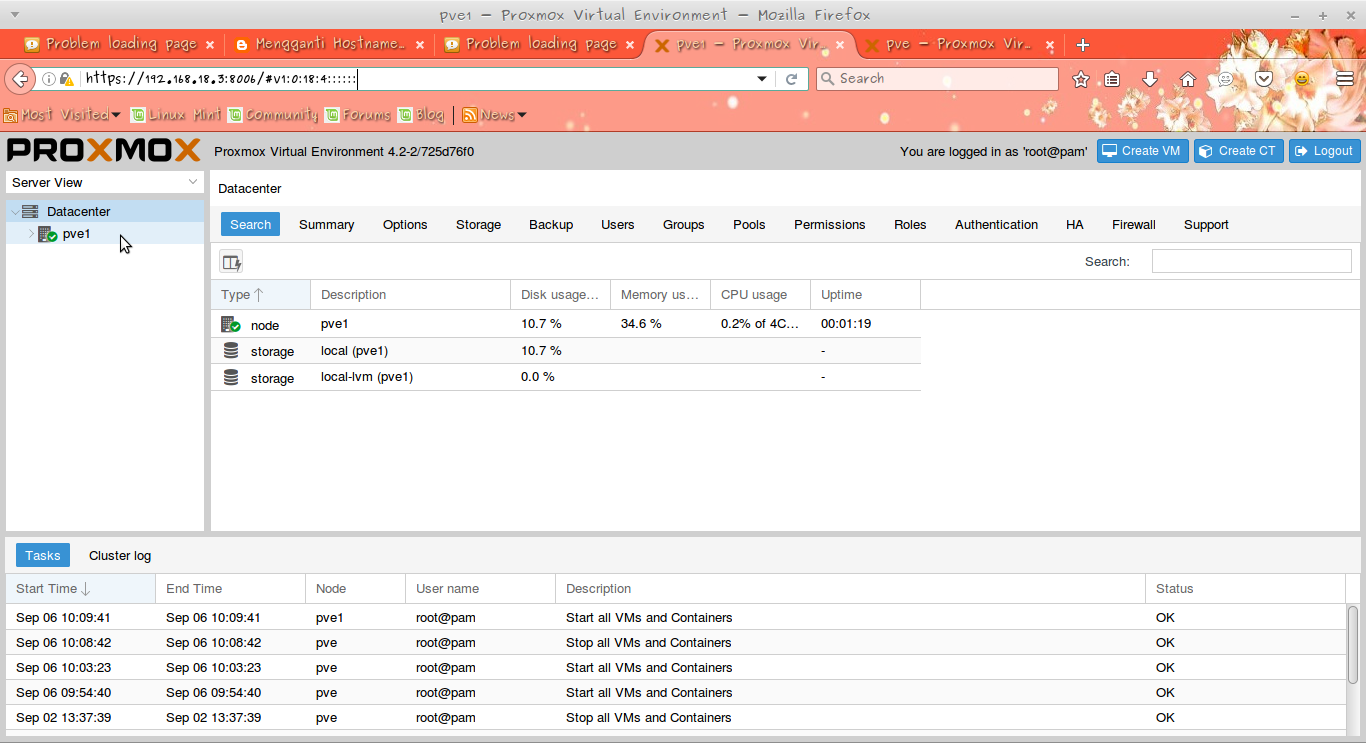Click the gray smiley chat icon in toolbar
The width and height of the screenshot is (1366, 743).
[1226, 79]
